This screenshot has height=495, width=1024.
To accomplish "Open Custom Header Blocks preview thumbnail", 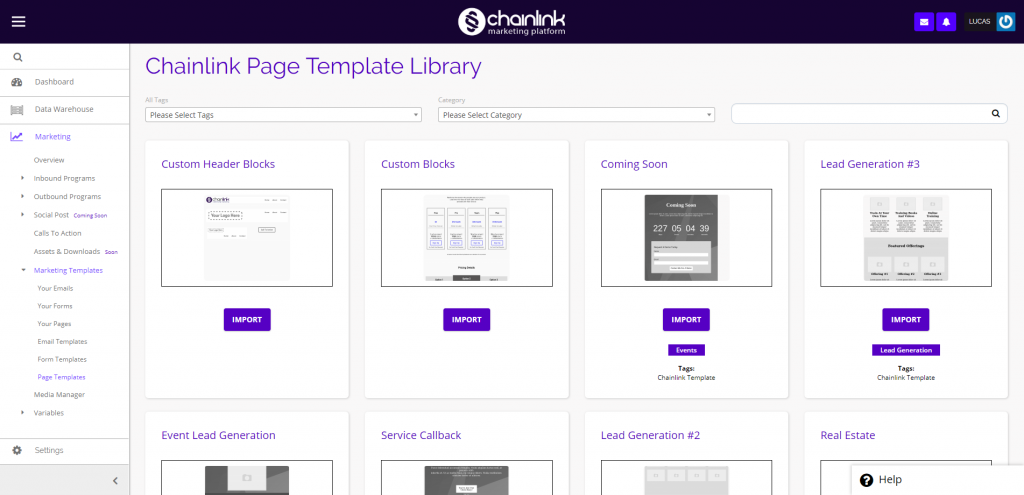I will coord(247,238).
